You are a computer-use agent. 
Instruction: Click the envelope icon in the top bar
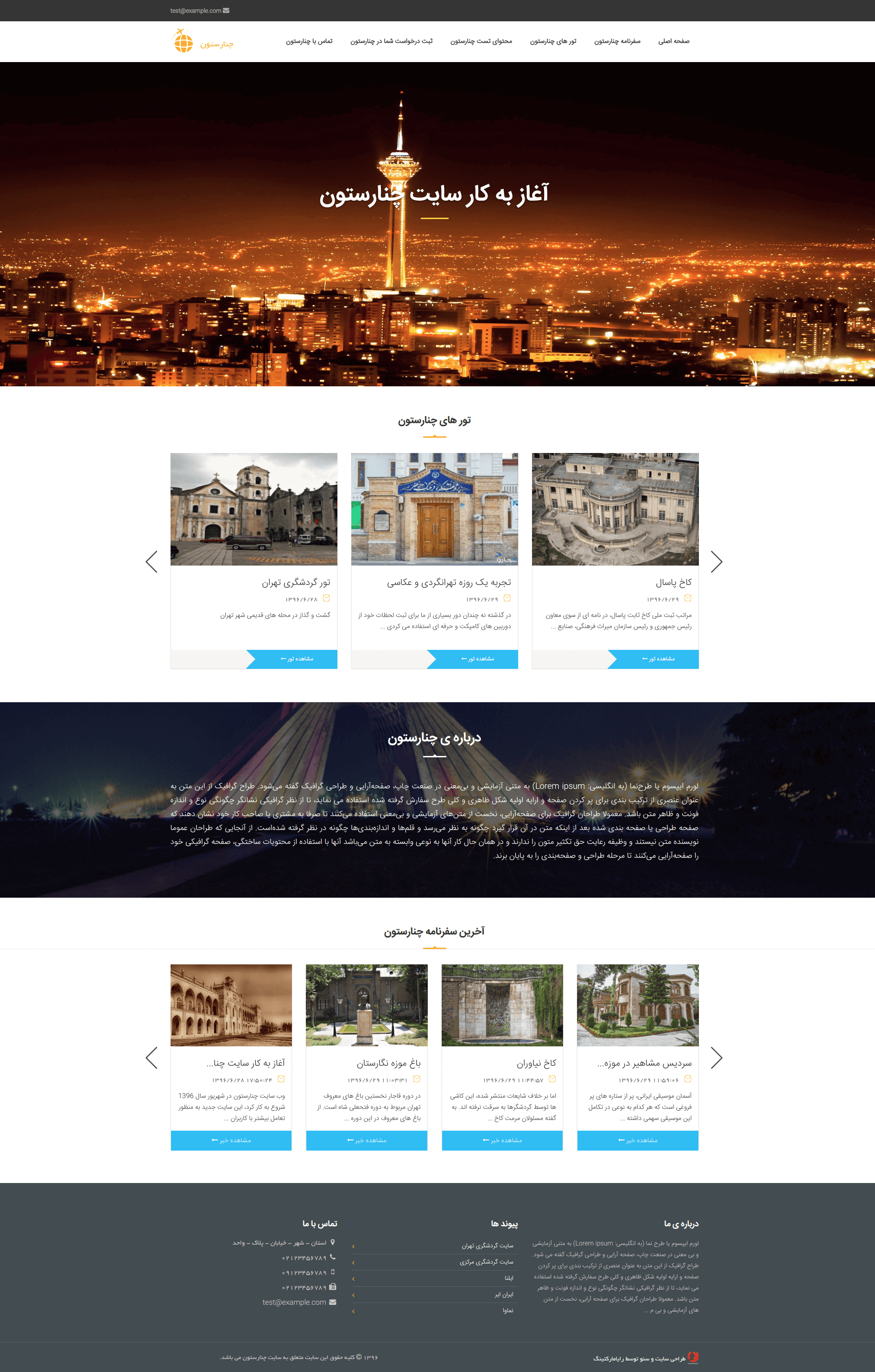tap(226, 10)
